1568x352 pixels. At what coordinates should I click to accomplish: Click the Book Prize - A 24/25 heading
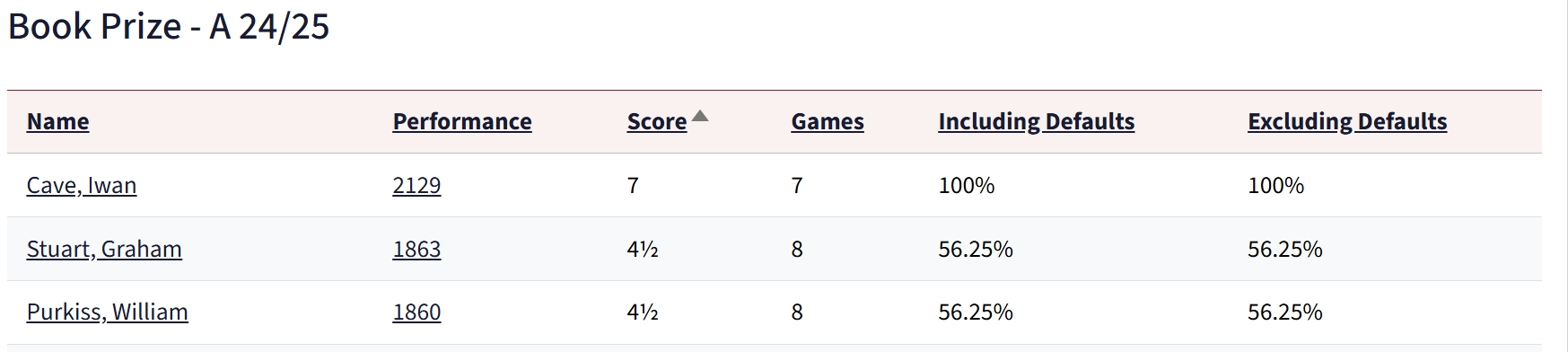[x=169, y=26]
